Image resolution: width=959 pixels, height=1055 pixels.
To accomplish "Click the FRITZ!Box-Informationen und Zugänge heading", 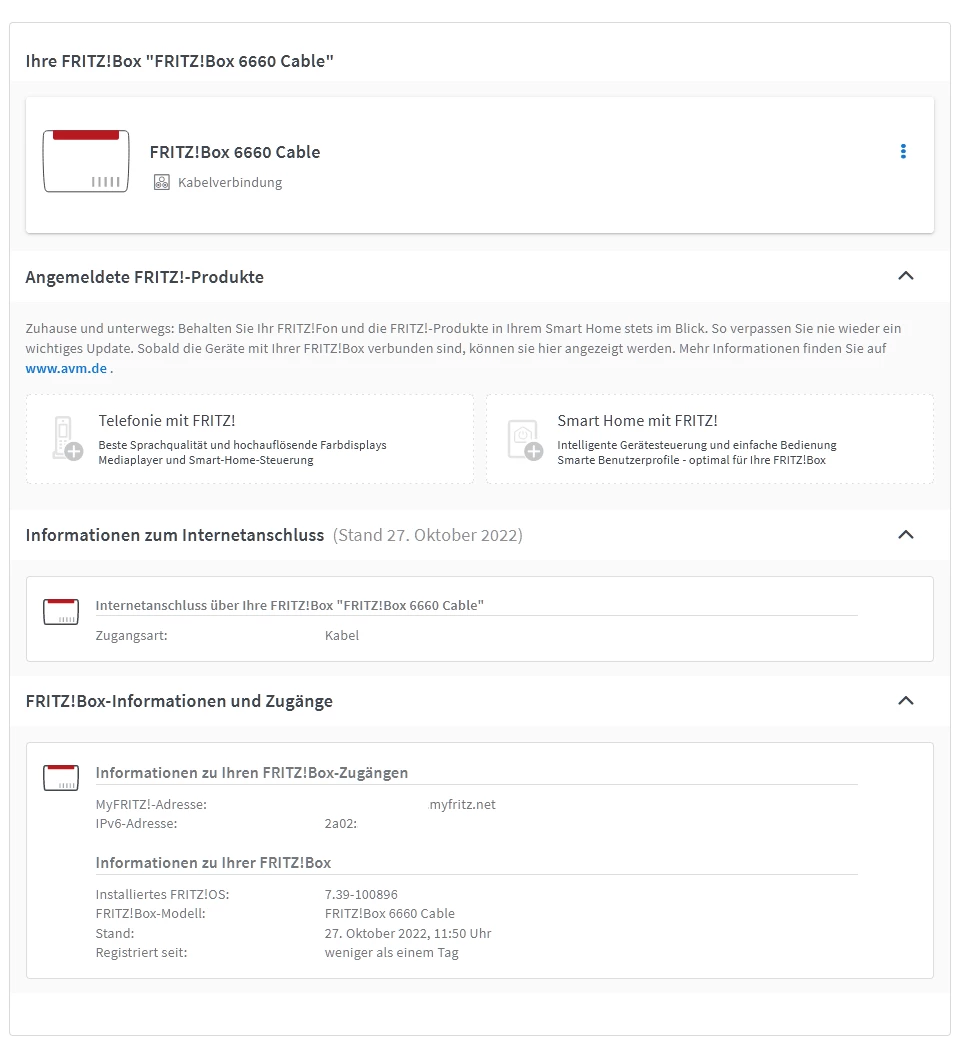I will coord(179,701).
